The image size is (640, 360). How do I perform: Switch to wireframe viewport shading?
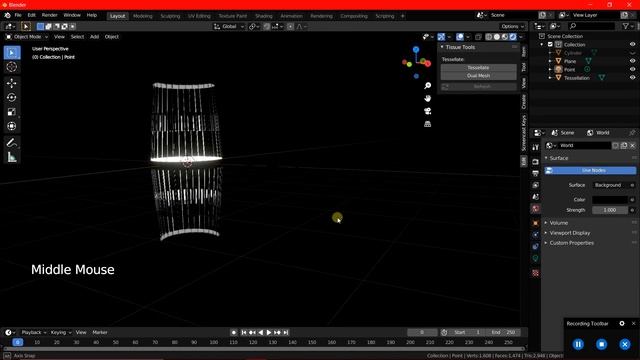(x=489, y=37)
